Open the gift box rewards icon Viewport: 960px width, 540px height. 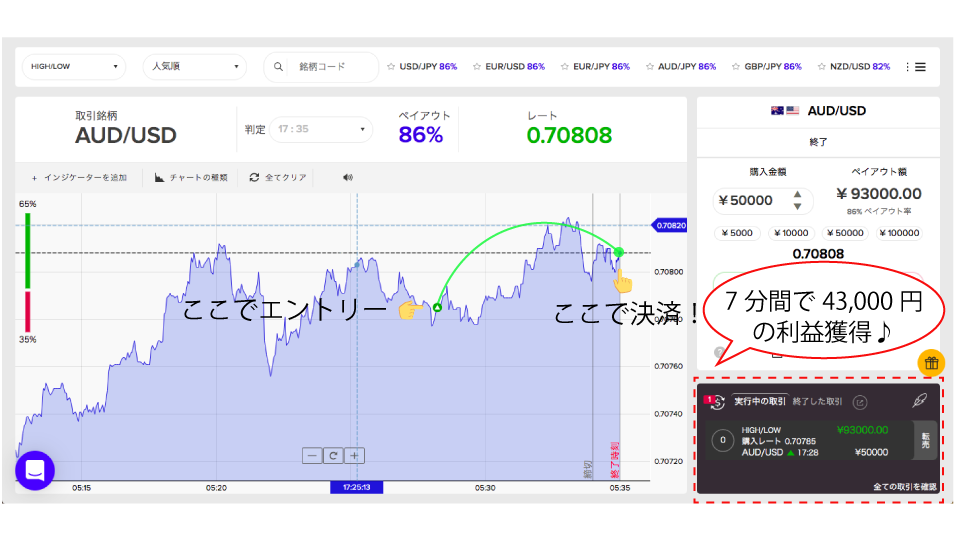(931, 362)
